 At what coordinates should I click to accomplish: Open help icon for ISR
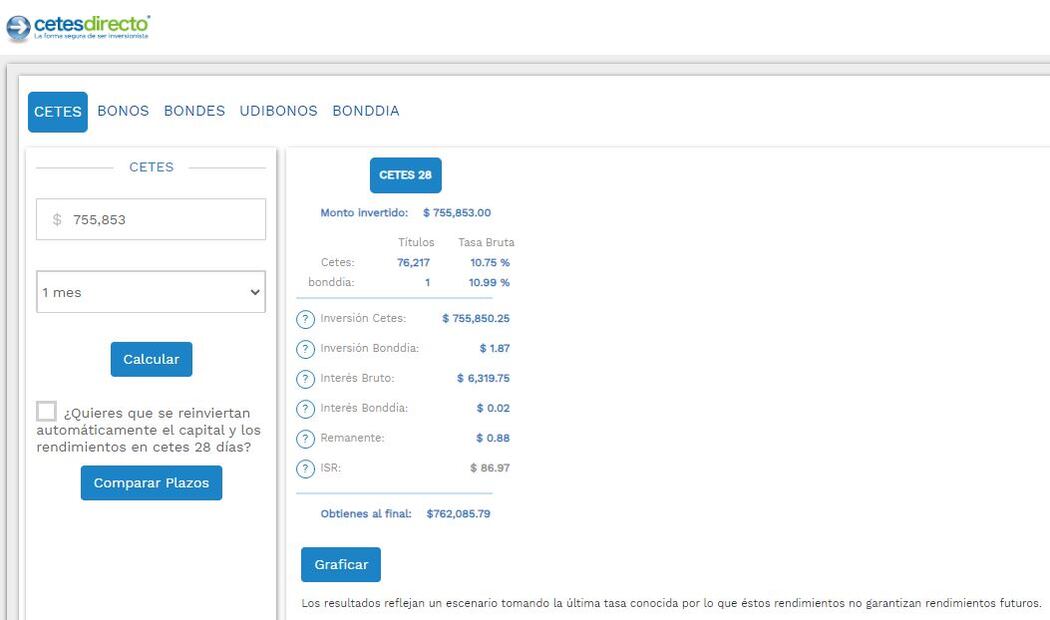[305, 469]
